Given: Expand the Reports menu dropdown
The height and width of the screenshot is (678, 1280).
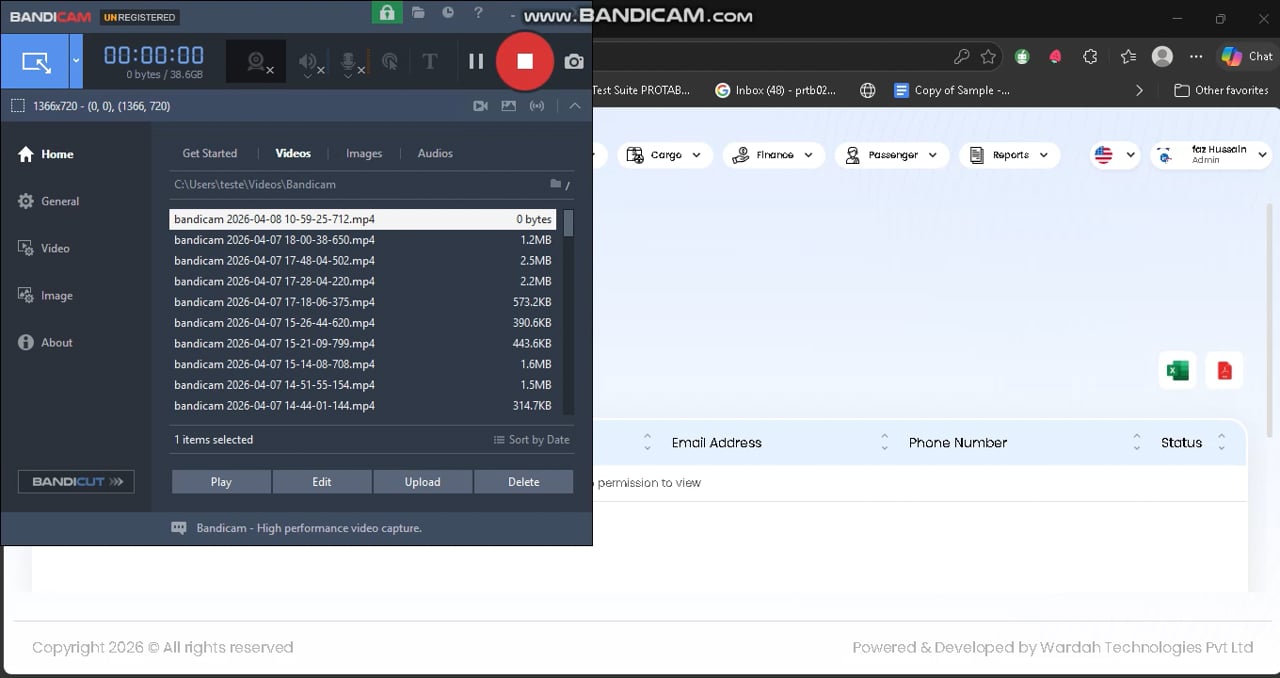Looking at the screenshot, I should [1009, 155].
